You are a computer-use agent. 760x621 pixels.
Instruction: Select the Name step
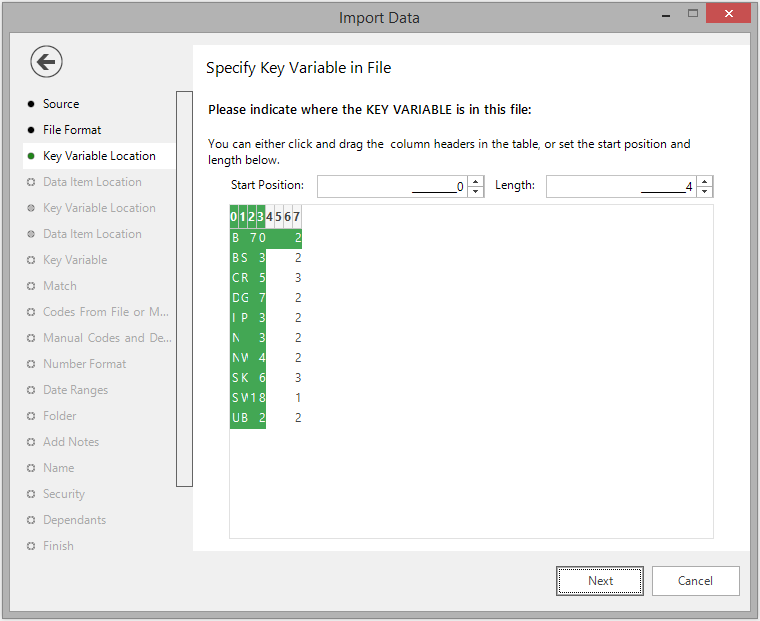59,468
